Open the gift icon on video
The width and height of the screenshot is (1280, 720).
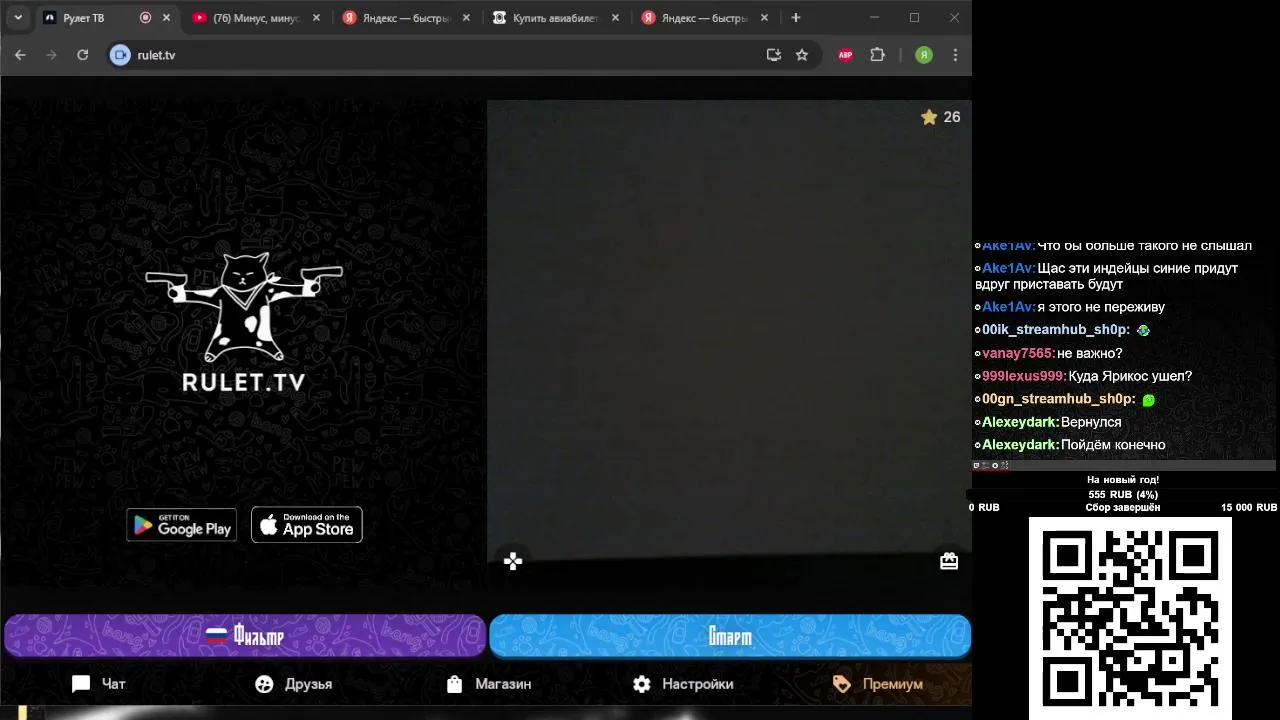(949, 561)
